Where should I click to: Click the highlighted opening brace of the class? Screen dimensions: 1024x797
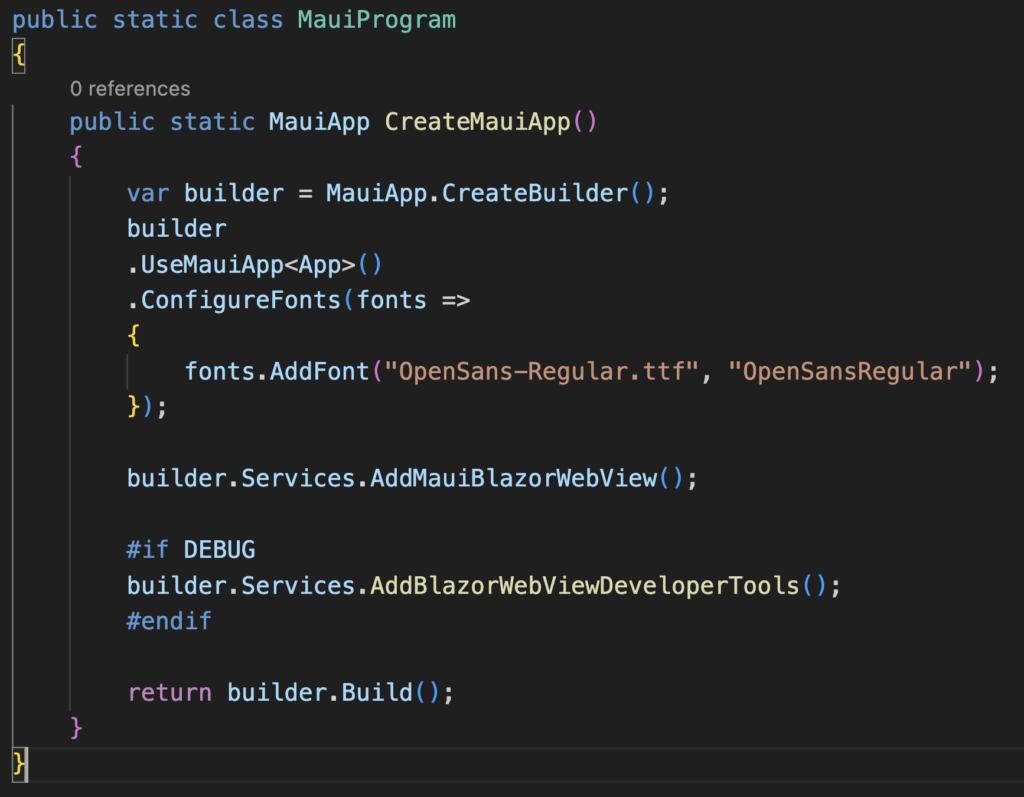tap(18, 56)
